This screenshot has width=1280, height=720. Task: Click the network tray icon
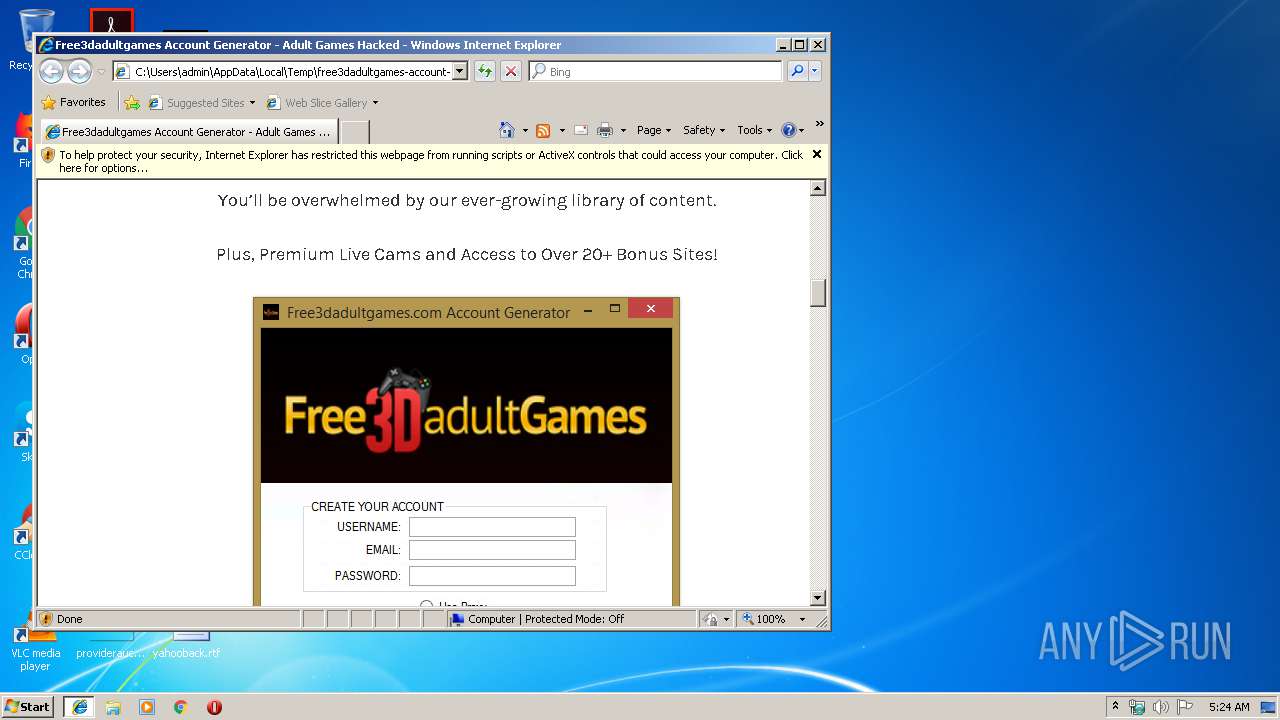[1137, 707]
